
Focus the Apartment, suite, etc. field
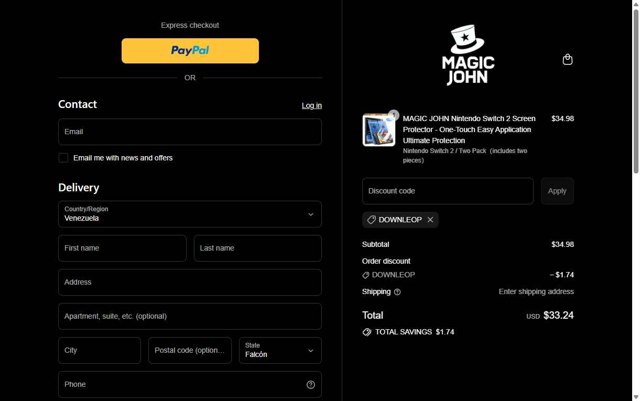[x=190, y=316]
